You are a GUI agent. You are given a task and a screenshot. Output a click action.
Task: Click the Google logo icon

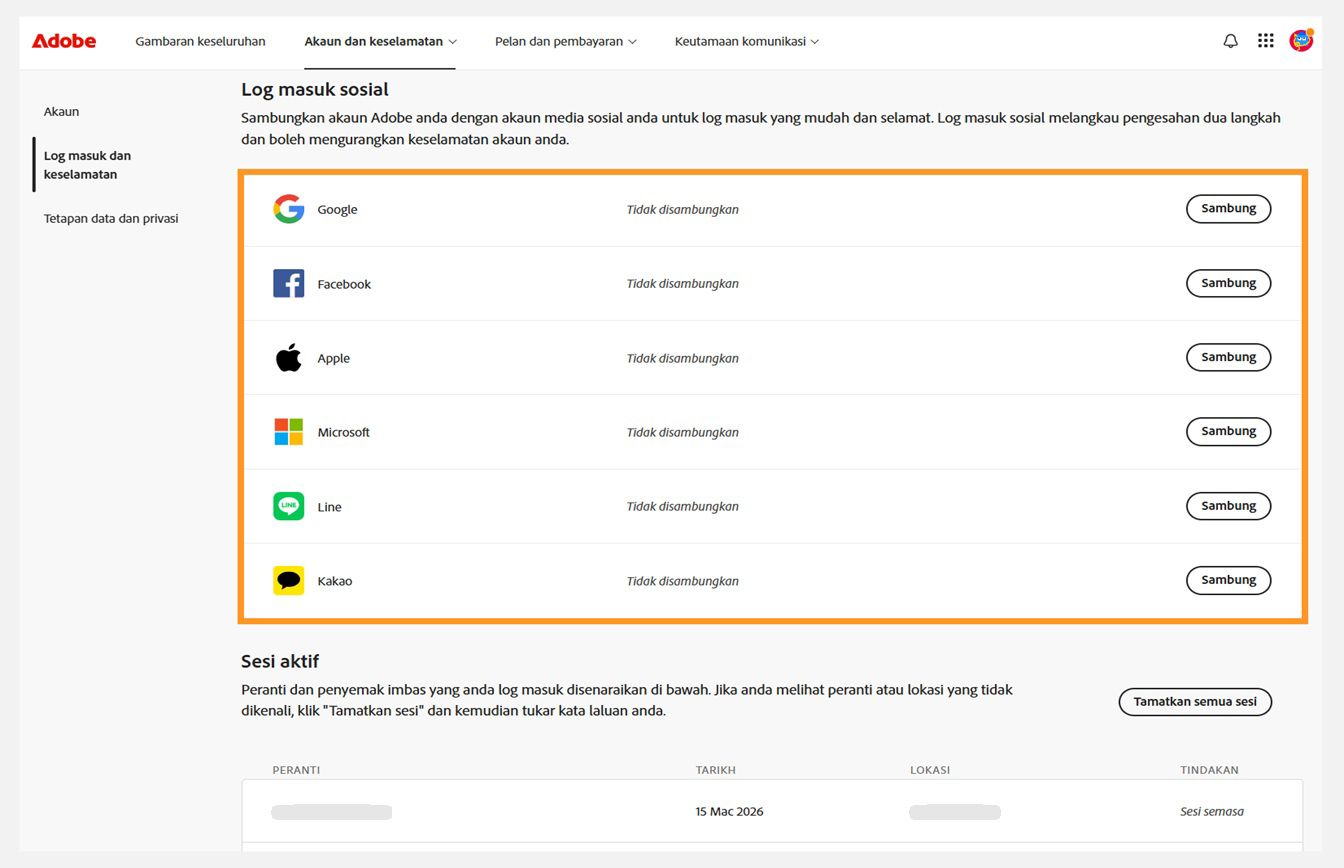(x=288, y=209)
